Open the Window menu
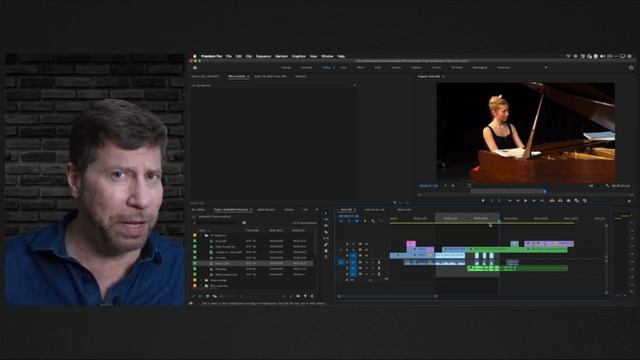 (x=327, y=56)
